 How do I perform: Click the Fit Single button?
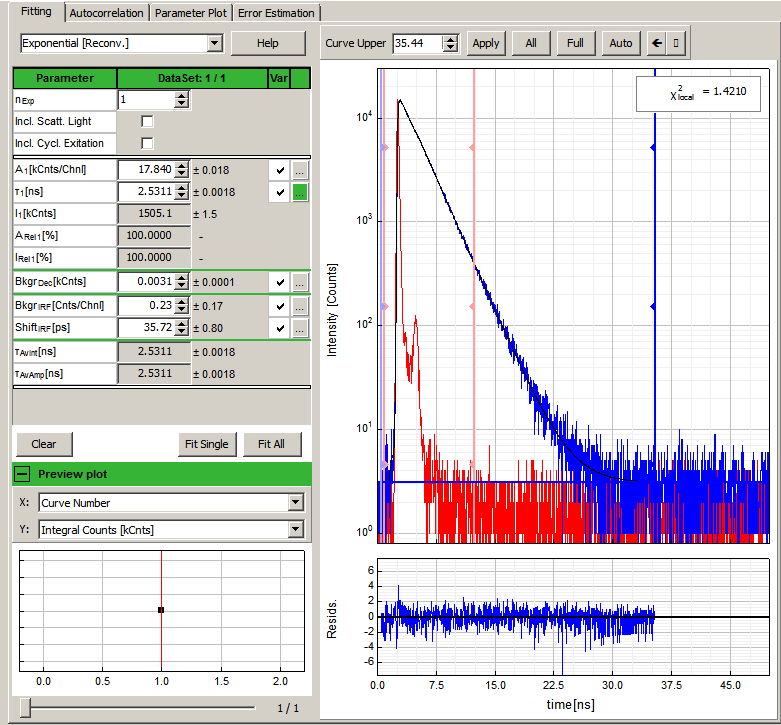tap(206, 444)
